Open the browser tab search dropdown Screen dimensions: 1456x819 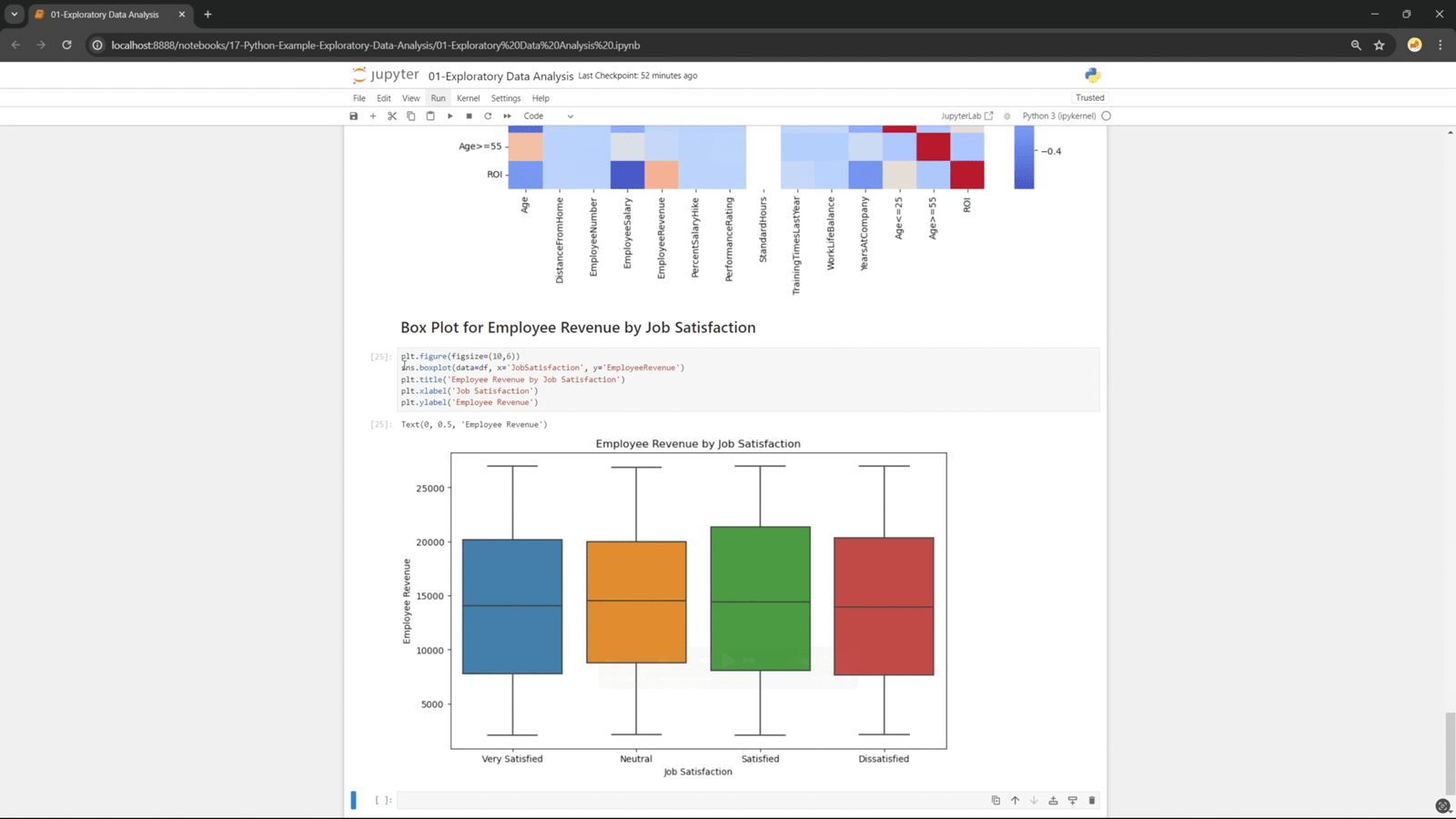click(15, 15)
